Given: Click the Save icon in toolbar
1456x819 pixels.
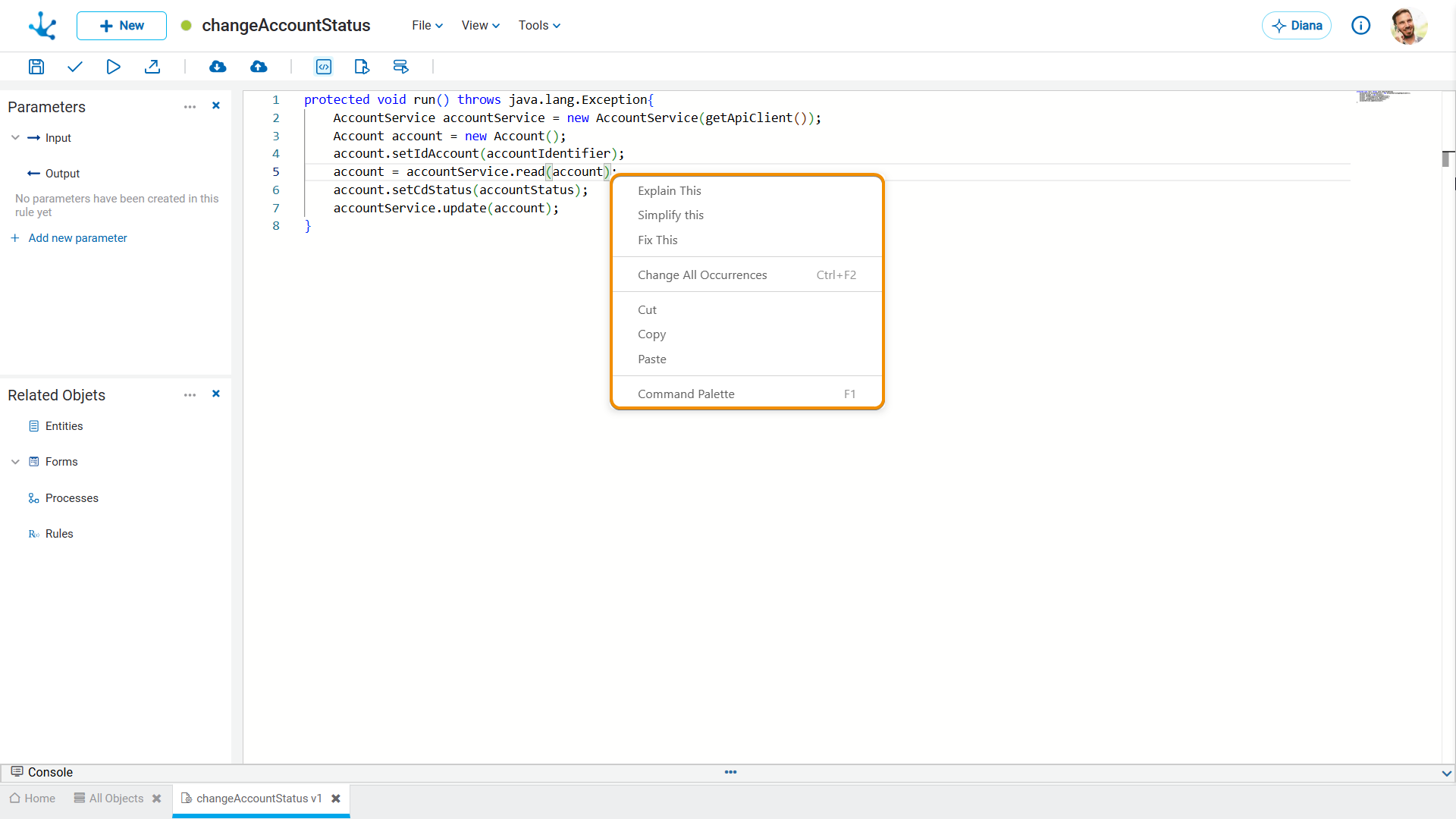Looking at the screenshot, I should [36, 67].
